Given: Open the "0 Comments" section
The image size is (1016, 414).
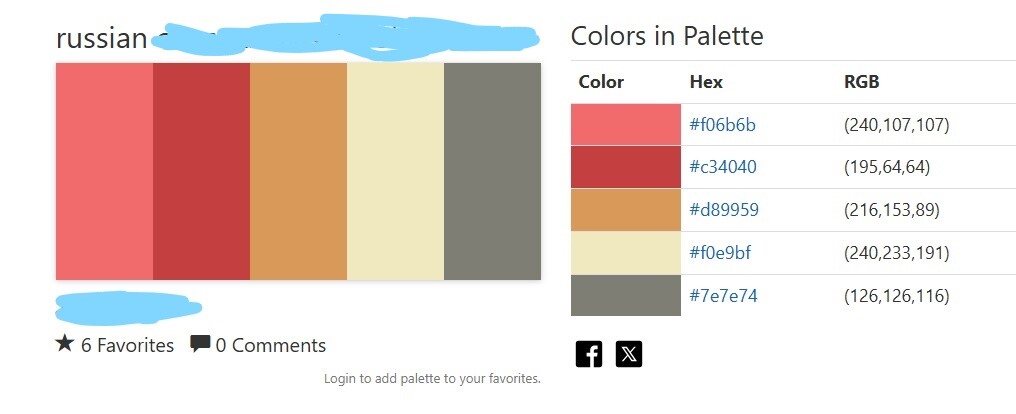Looking at the screenshot, I should [270, 345].
